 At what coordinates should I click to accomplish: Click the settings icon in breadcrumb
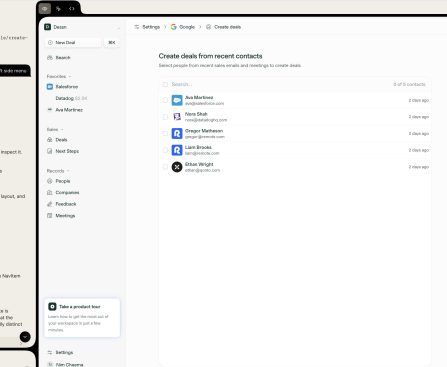pyautogui.click(x=136, y=27)
